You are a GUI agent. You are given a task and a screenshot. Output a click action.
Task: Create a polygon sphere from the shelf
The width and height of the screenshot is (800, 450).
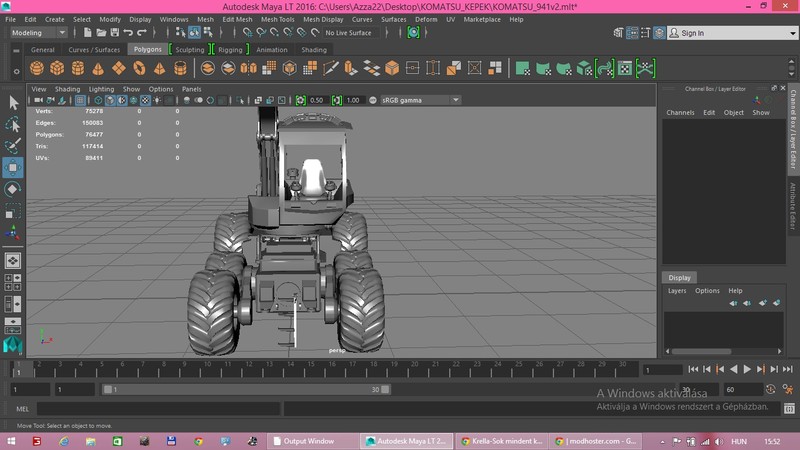37,68
